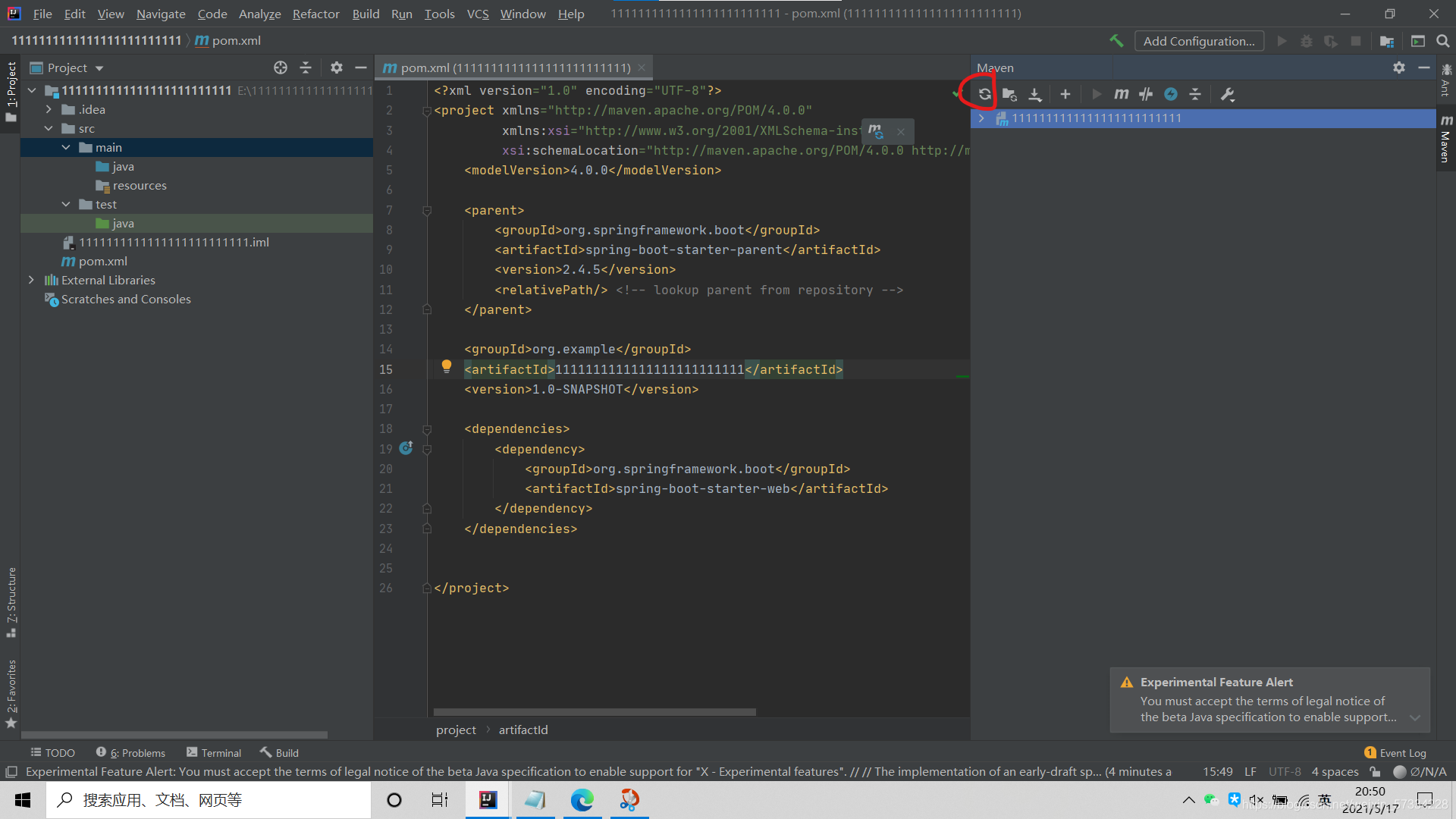Open the Terminal tool window
This screenshot has width=1456, height=819.
point(214,752)
